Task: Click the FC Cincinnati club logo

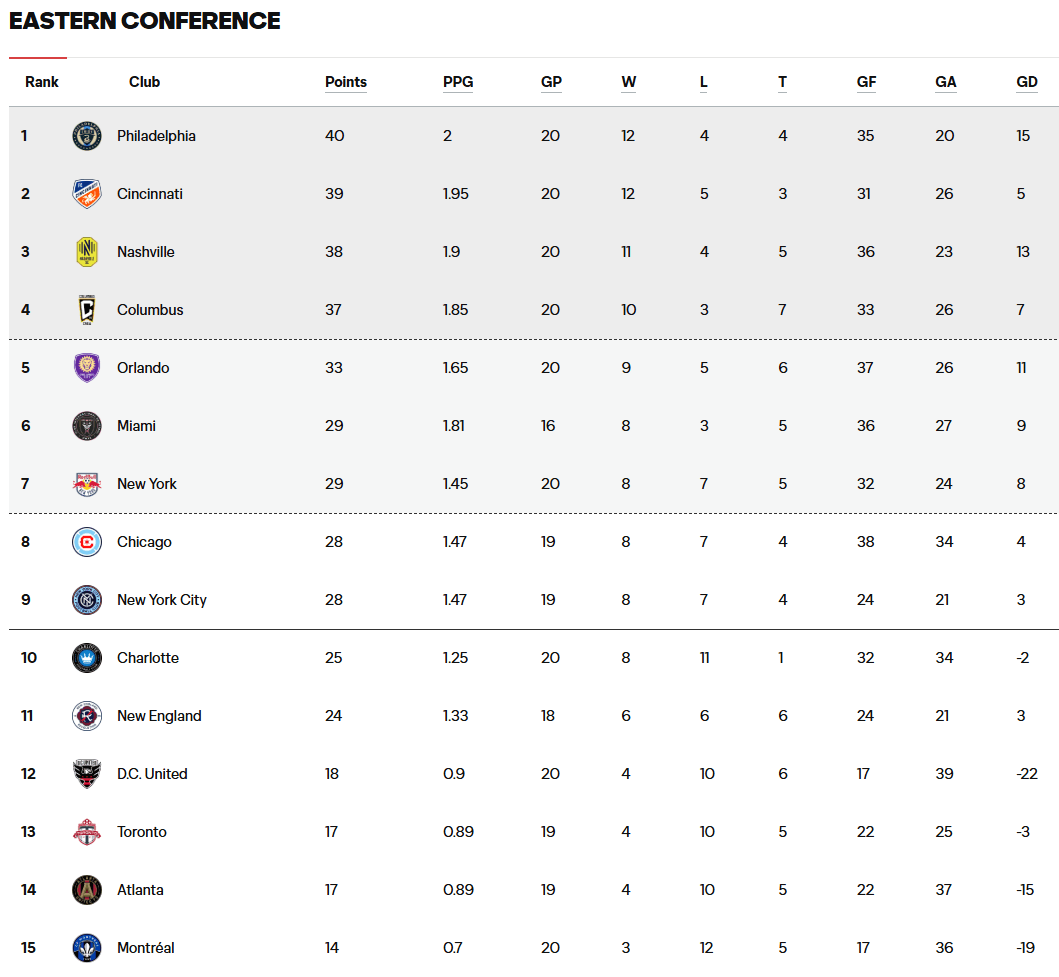Action: 86,194
